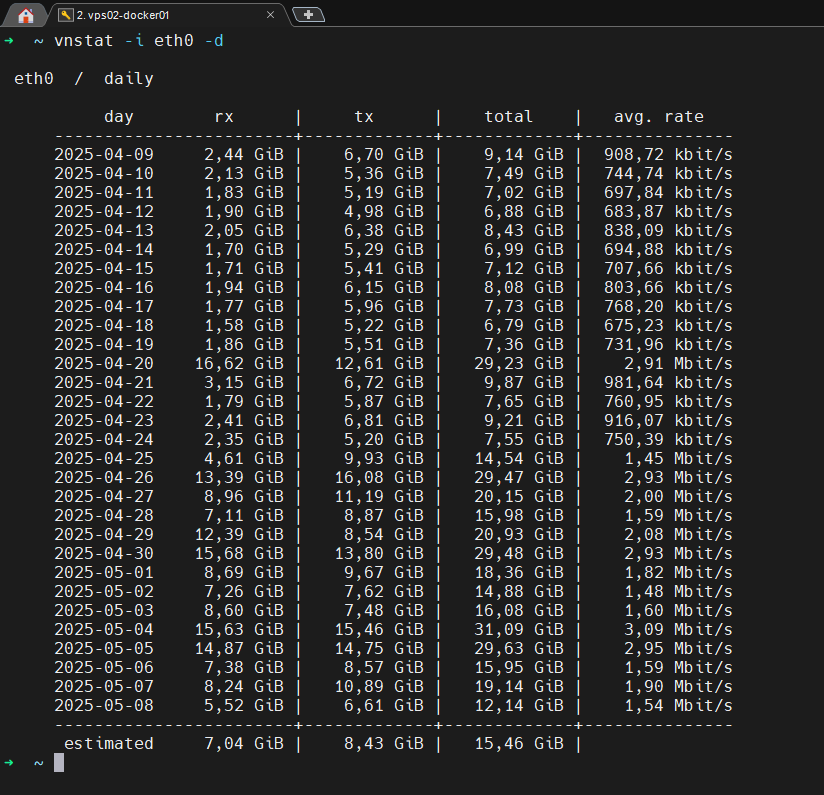Select avg rate 2,00 Mbit/s
Screen dimensions: 824x795
[678, 496]
